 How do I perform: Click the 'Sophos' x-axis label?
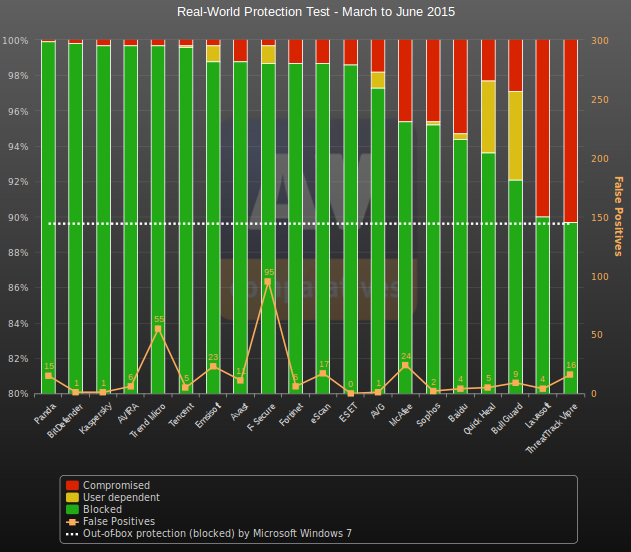[x=428, y=415]
